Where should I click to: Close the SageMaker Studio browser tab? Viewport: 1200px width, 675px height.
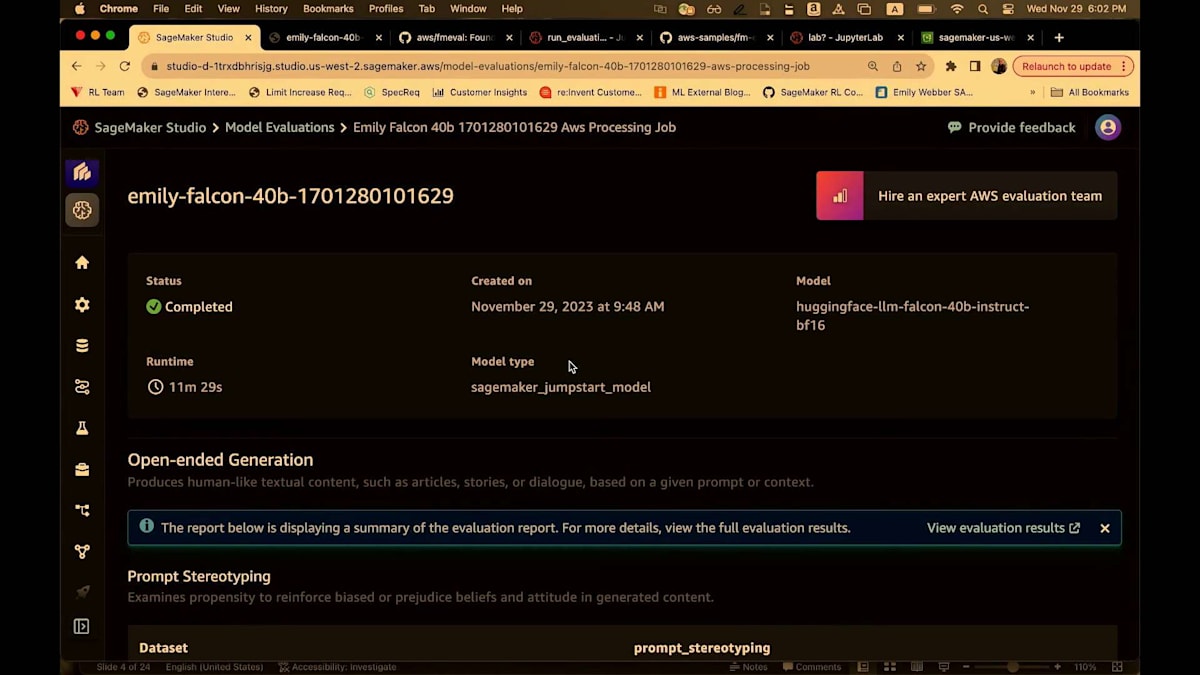[249, 37]
